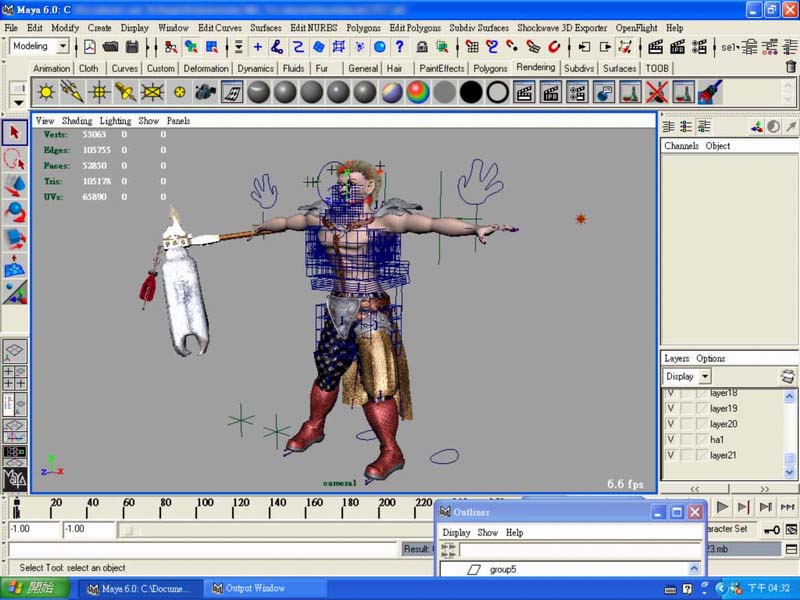
Task: Open the shelf menu black down-arrow
Action: 19,103
